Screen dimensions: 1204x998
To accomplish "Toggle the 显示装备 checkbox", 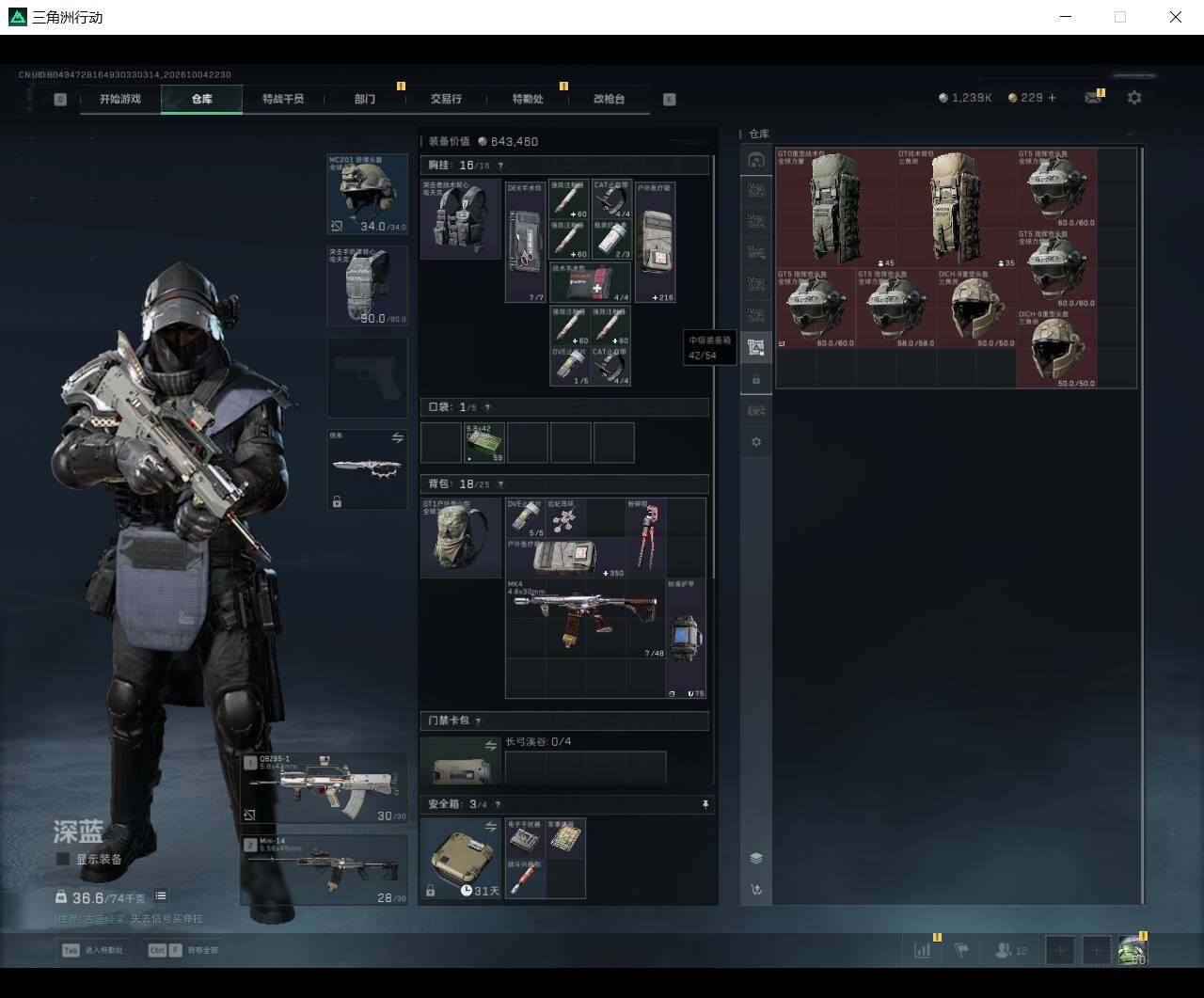I will click(63, 859).
